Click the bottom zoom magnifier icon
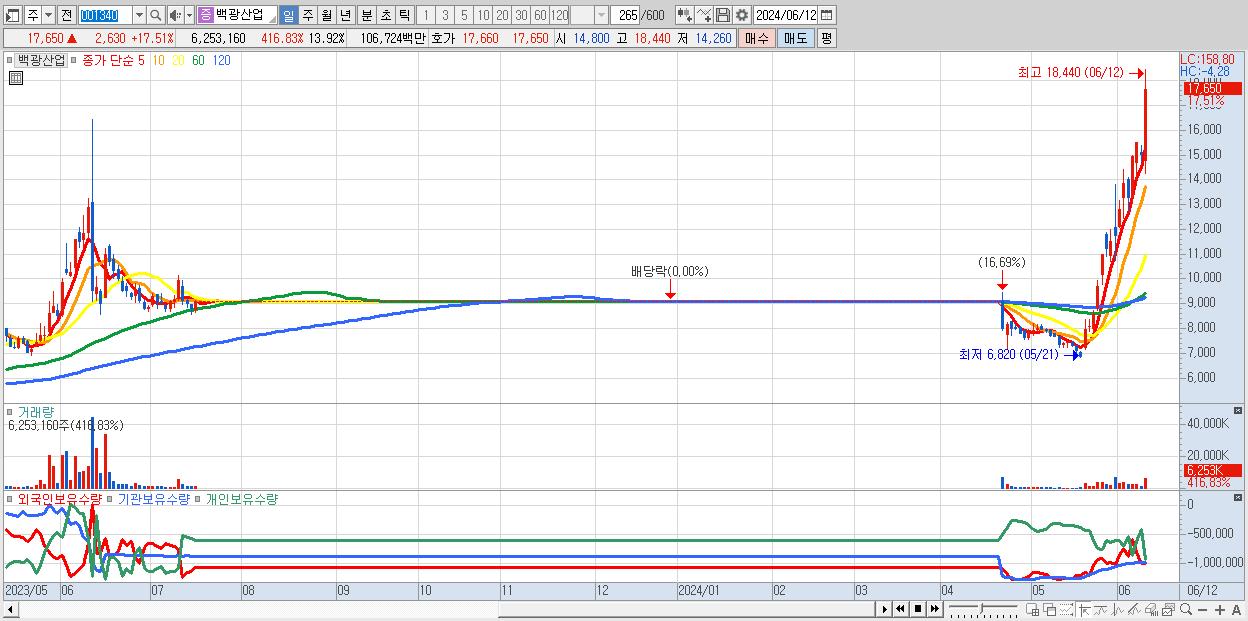Viewport: 1248px width, 621px height. pyautogui.click(x=1186, y=609)
